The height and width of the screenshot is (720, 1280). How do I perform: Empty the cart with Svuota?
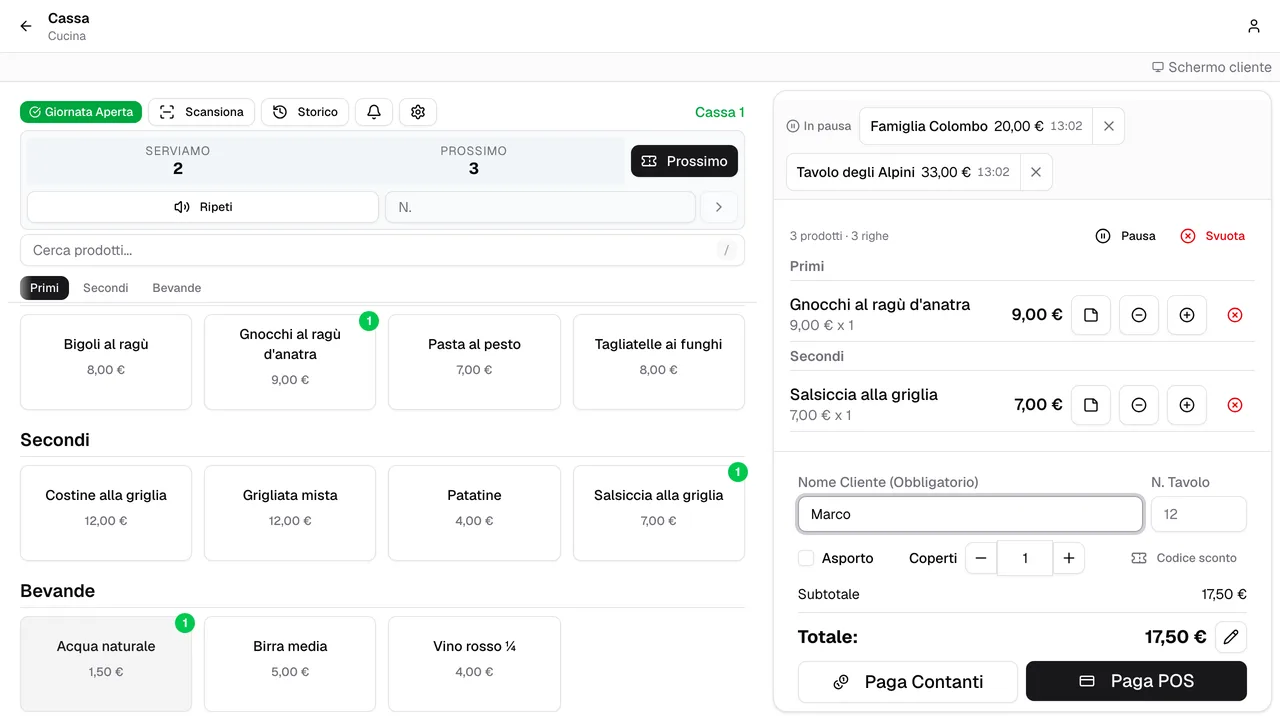(x=1213, y=236)
